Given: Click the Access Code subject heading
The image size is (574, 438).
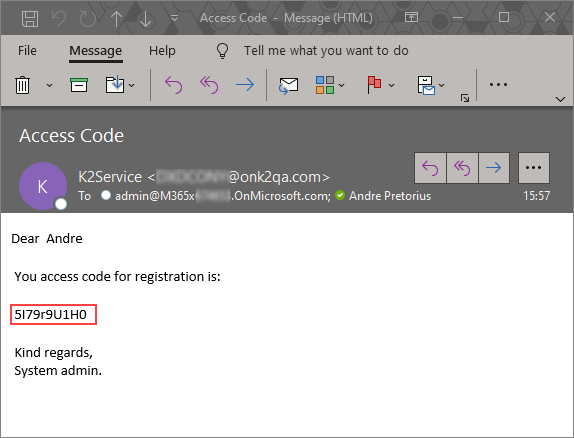Looking at the screenshot, I should [71, 136].
